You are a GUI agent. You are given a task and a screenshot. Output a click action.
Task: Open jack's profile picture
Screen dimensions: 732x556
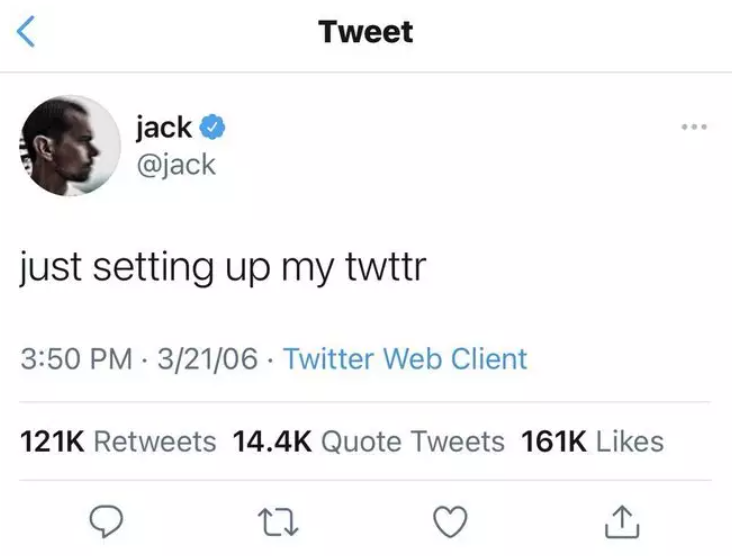(x=70, y=146)
